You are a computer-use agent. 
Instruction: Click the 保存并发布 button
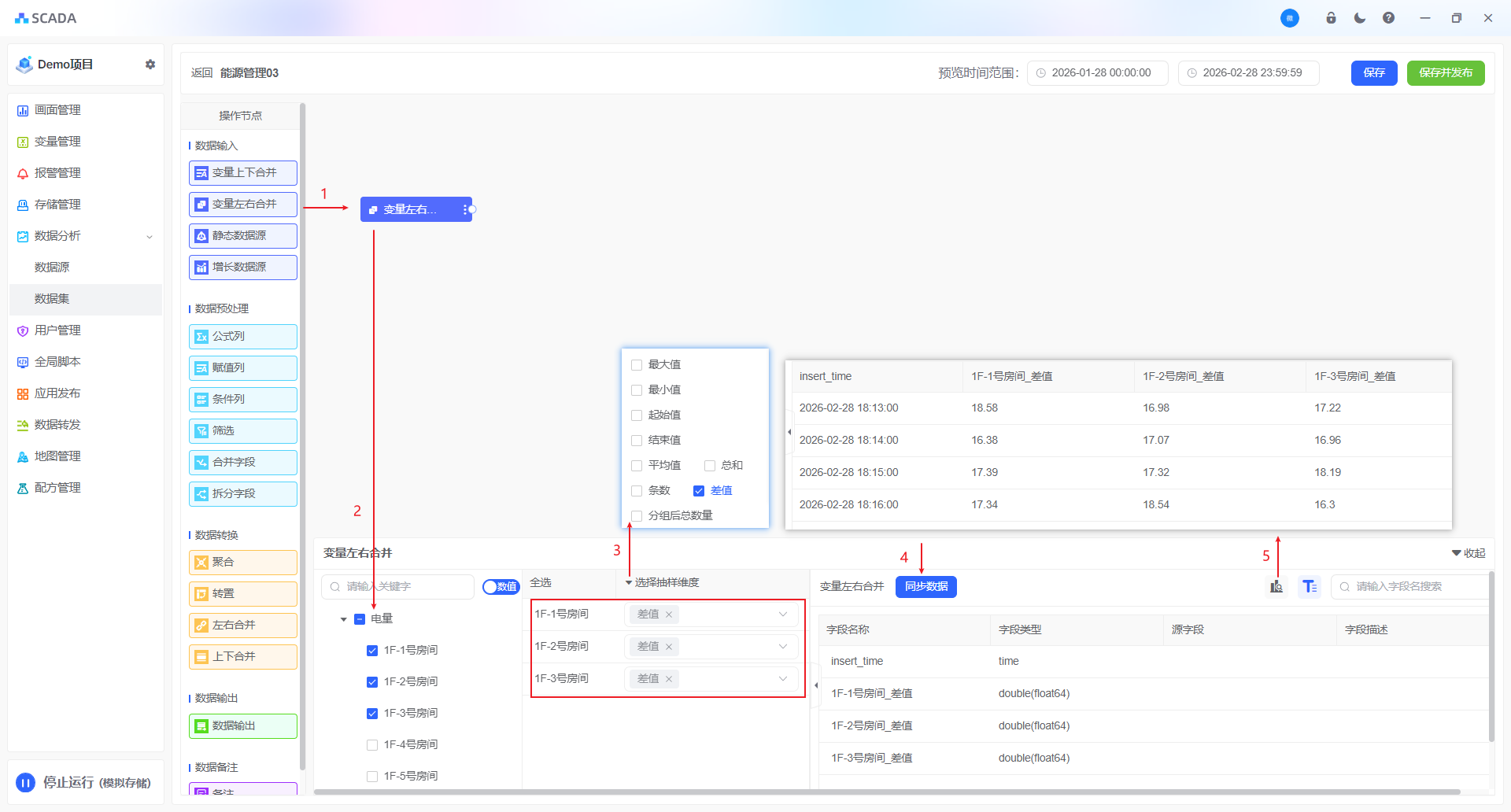coord(1445,73)
